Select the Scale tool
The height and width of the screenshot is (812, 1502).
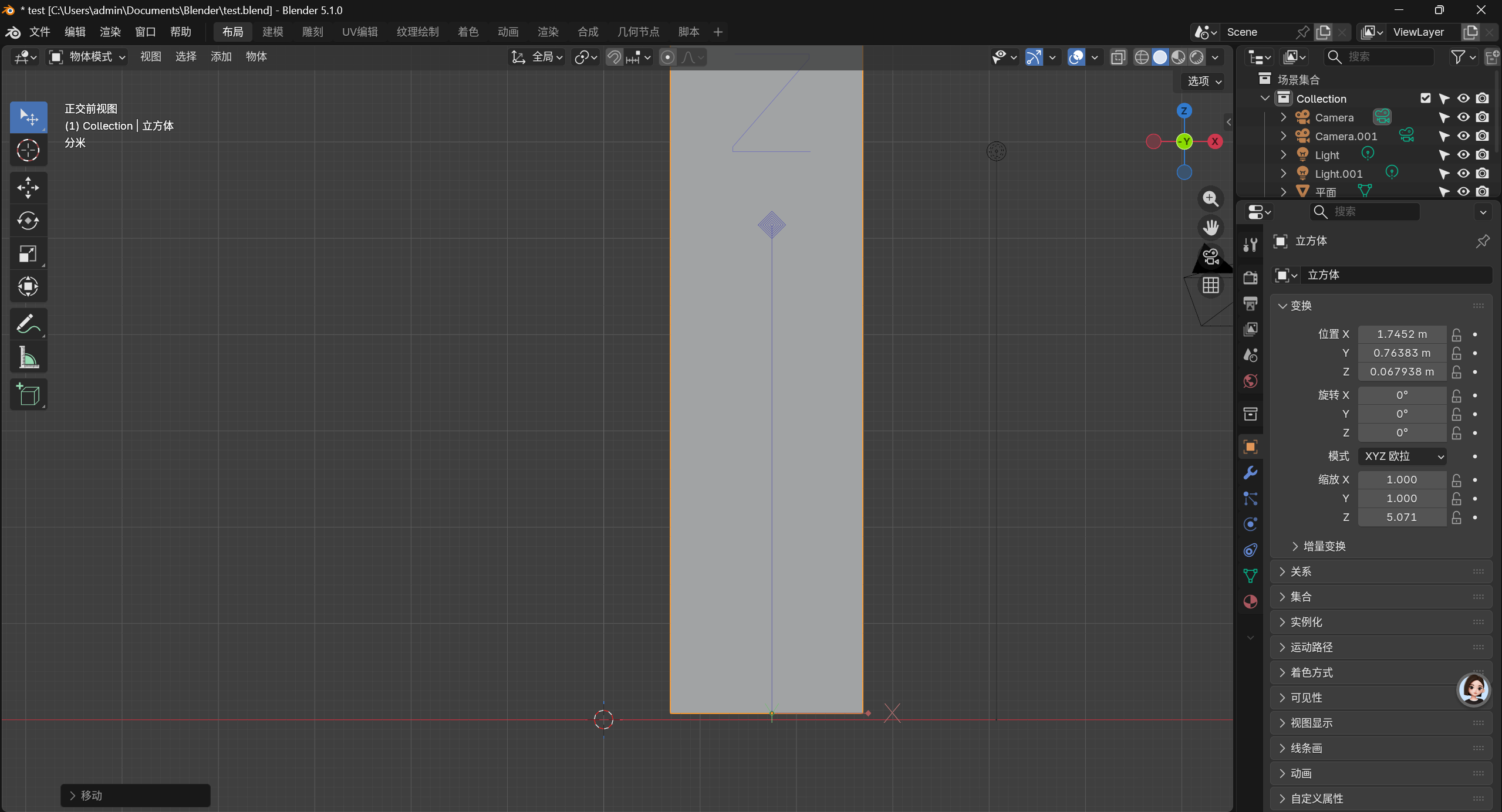click(x=28, y=254)
